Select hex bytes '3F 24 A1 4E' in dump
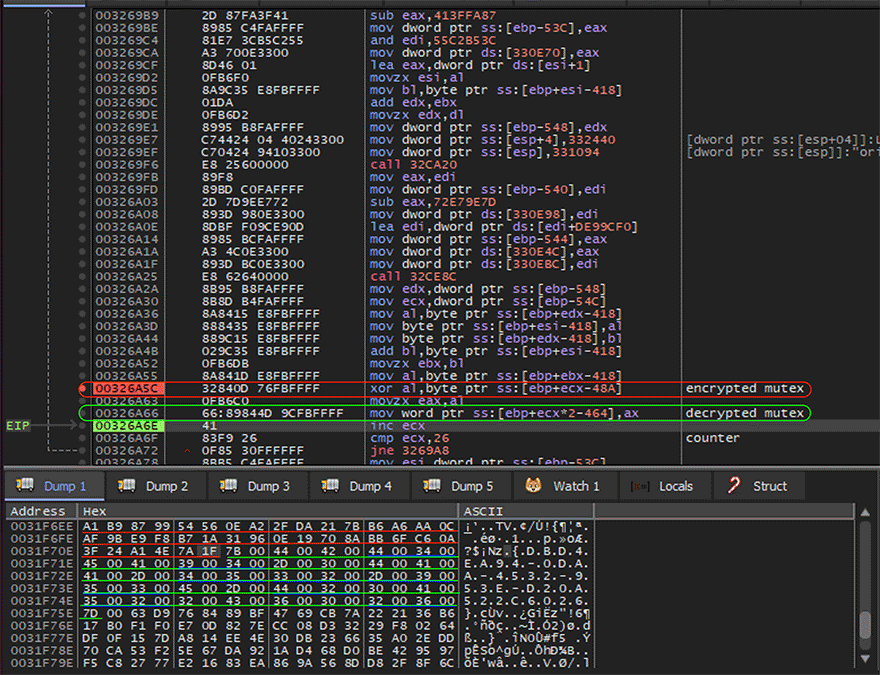The image size is (880, 675). tap(126, 551)
